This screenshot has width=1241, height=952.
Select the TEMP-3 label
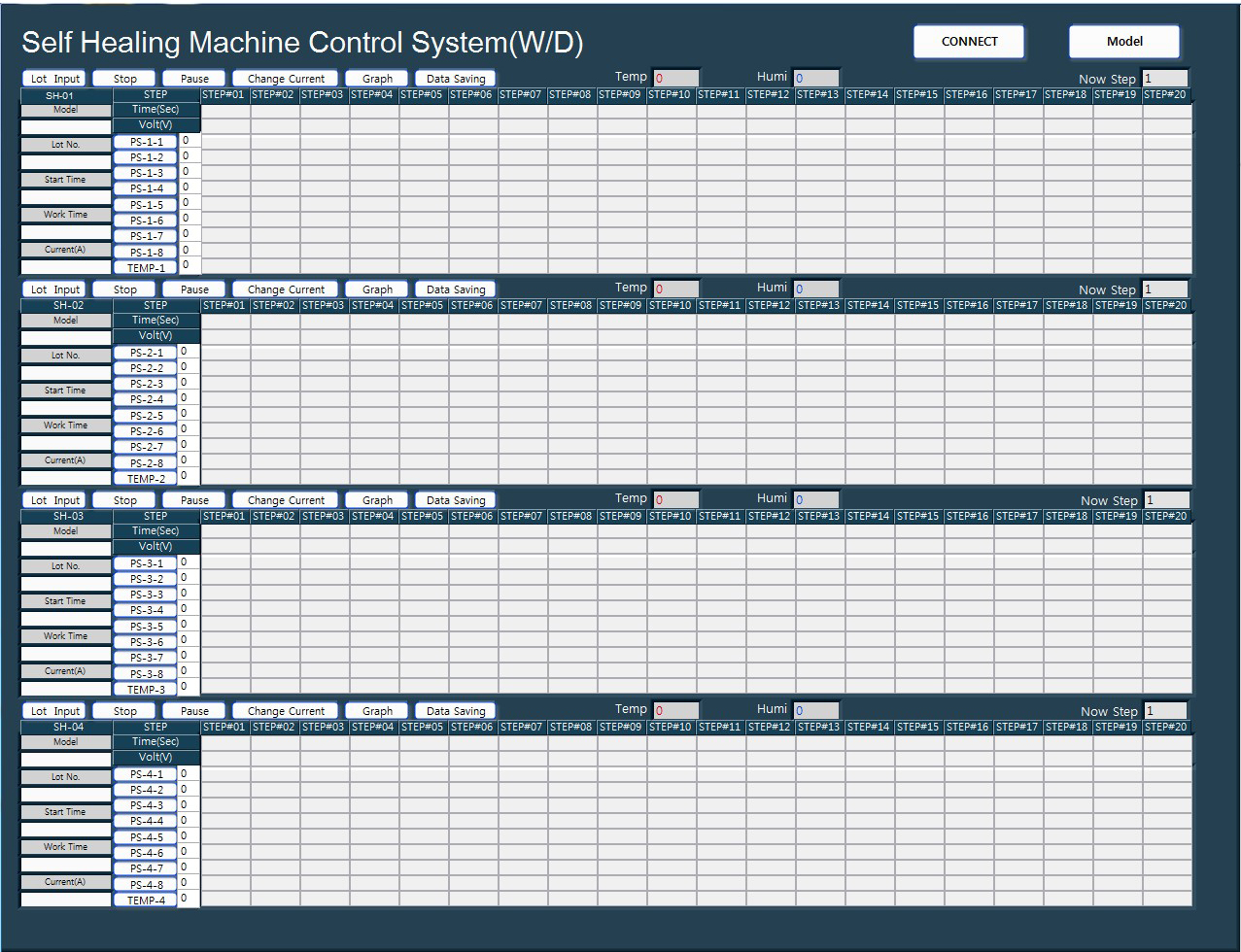tap(147, 690)
